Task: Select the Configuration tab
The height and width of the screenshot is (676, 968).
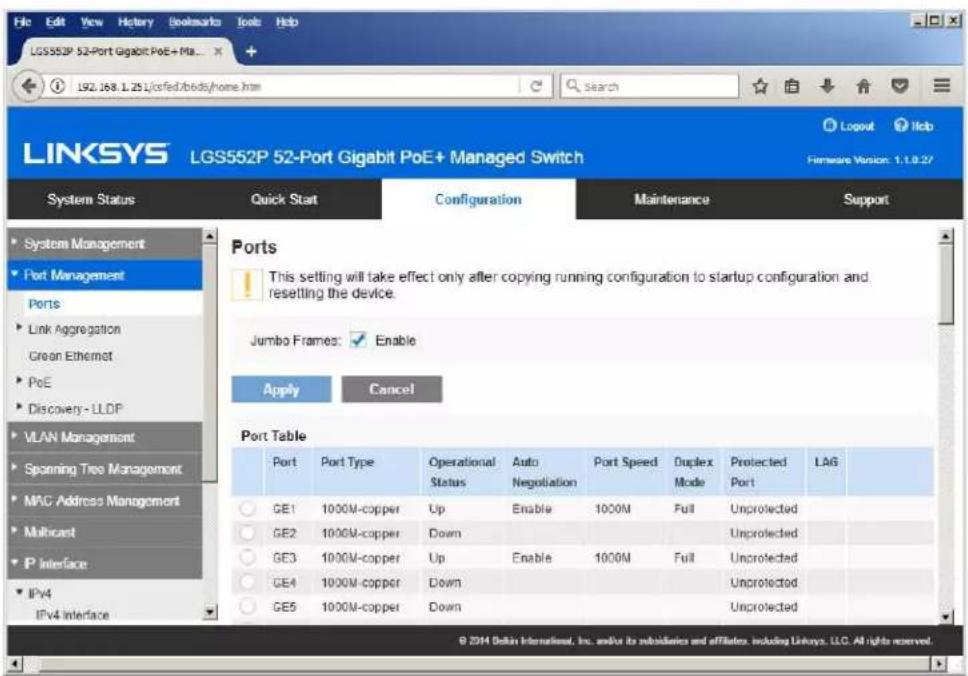Action: point(478,199)
